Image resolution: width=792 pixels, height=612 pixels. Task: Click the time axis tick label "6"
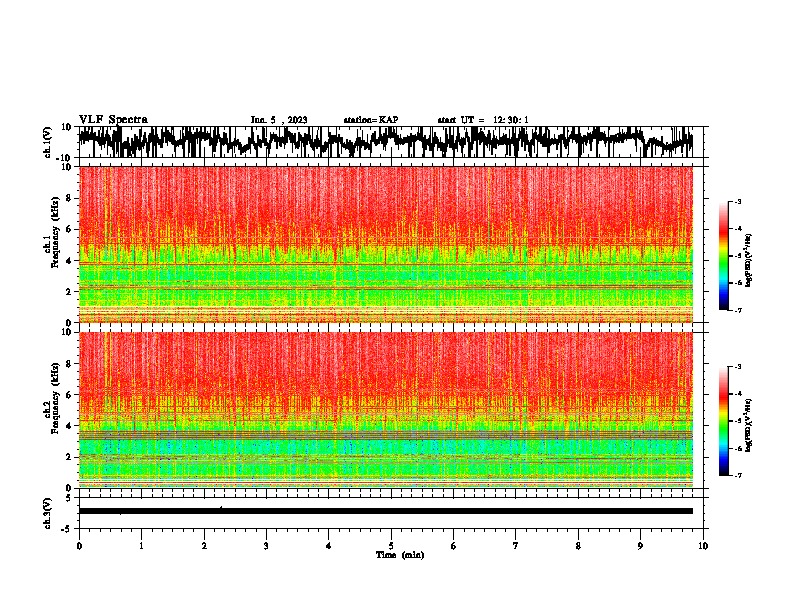point(454,546)
